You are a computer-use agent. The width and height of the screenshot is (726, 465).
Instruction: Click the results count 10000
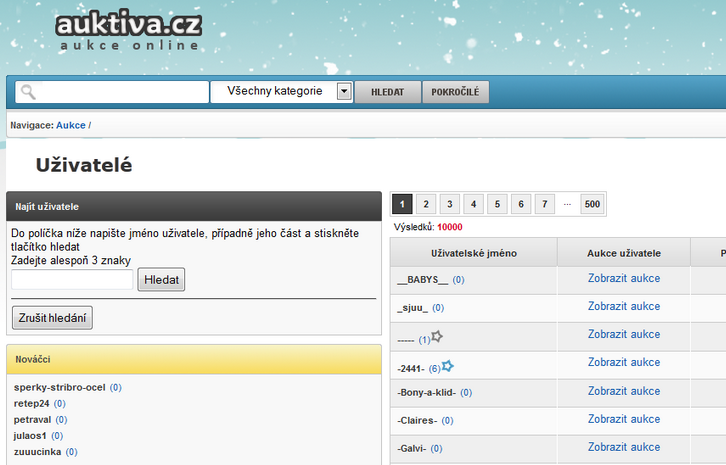(450, 227)
